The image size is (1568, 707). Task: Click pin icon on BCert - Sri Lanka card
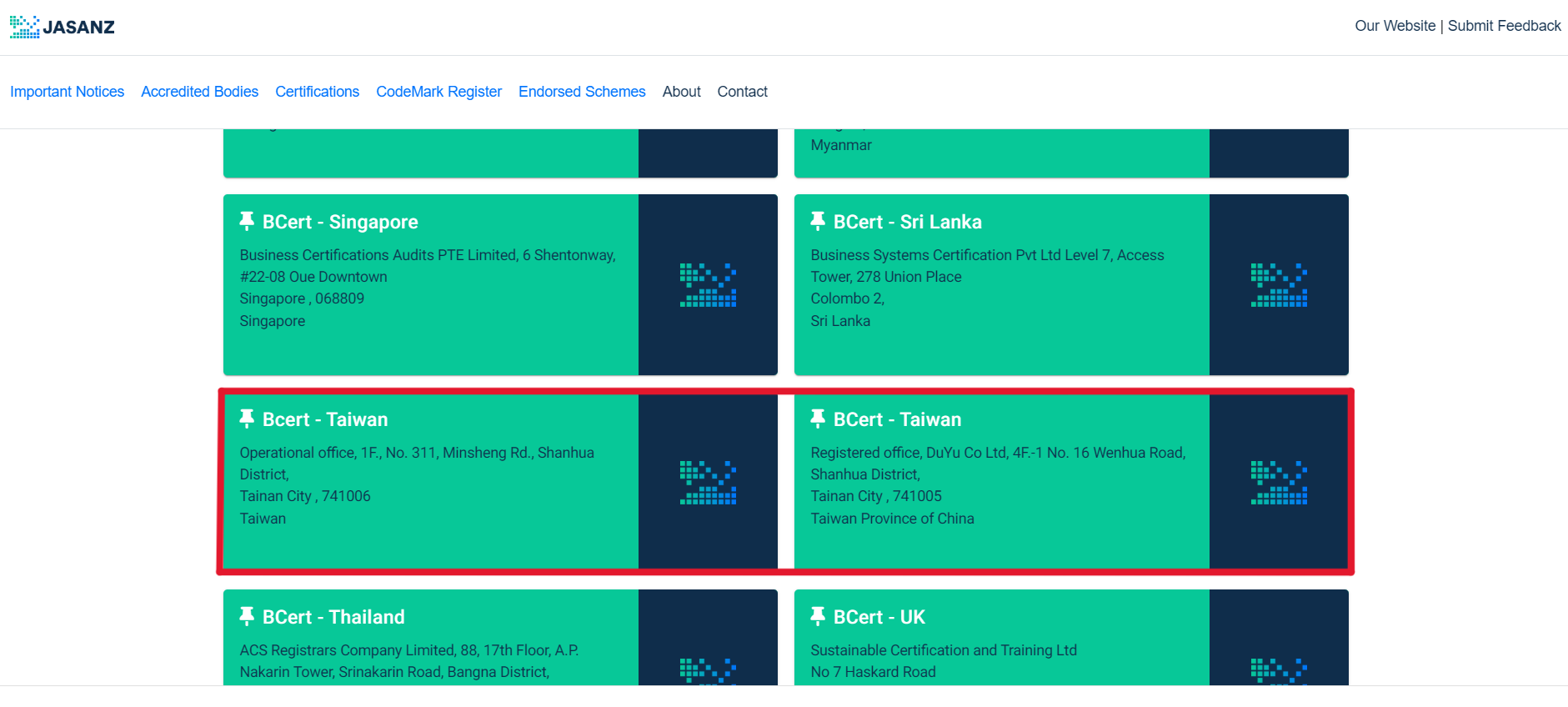point(818,221)
